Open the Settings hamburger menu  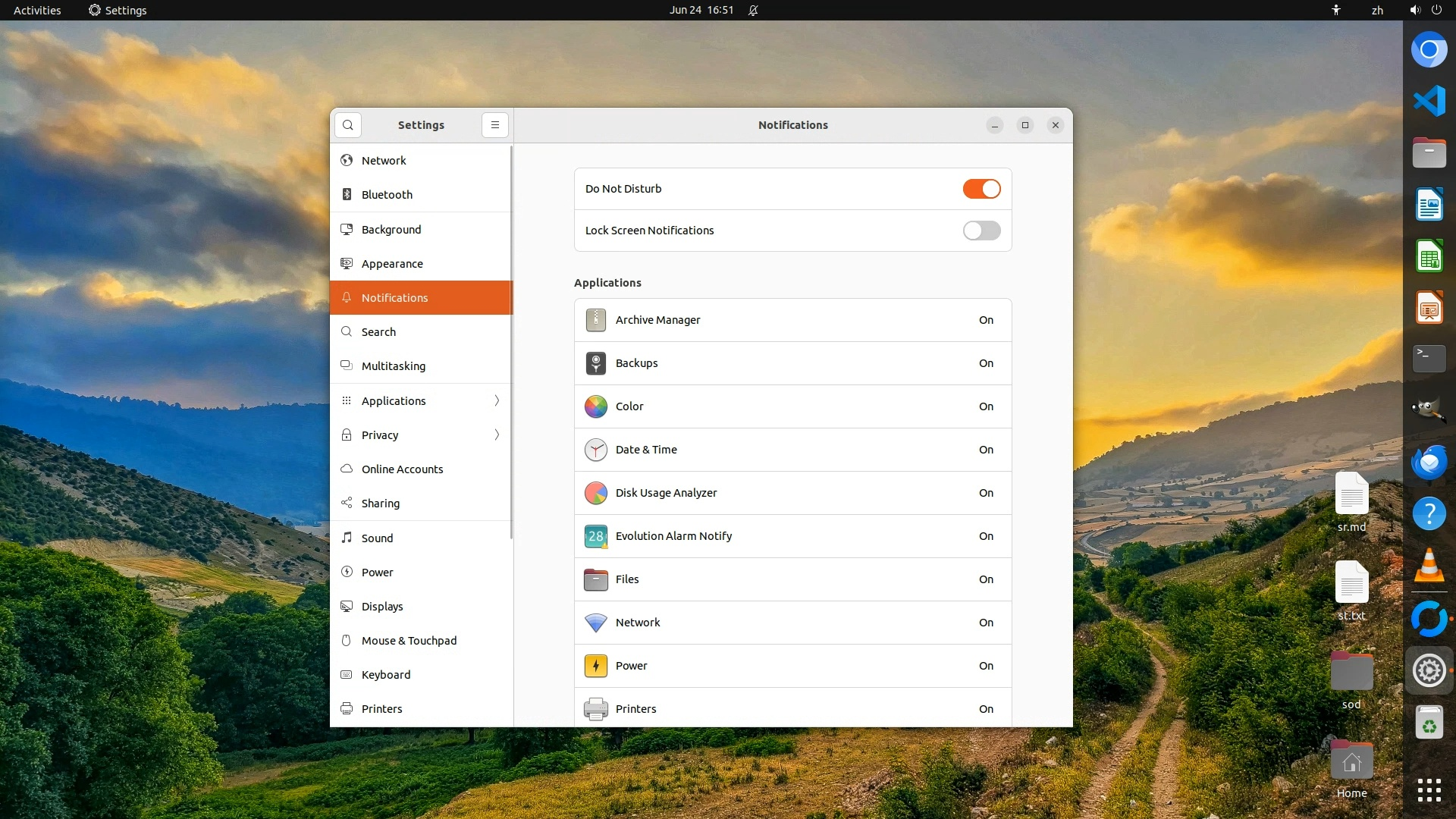pyautogui.click(x=495, y=125)
